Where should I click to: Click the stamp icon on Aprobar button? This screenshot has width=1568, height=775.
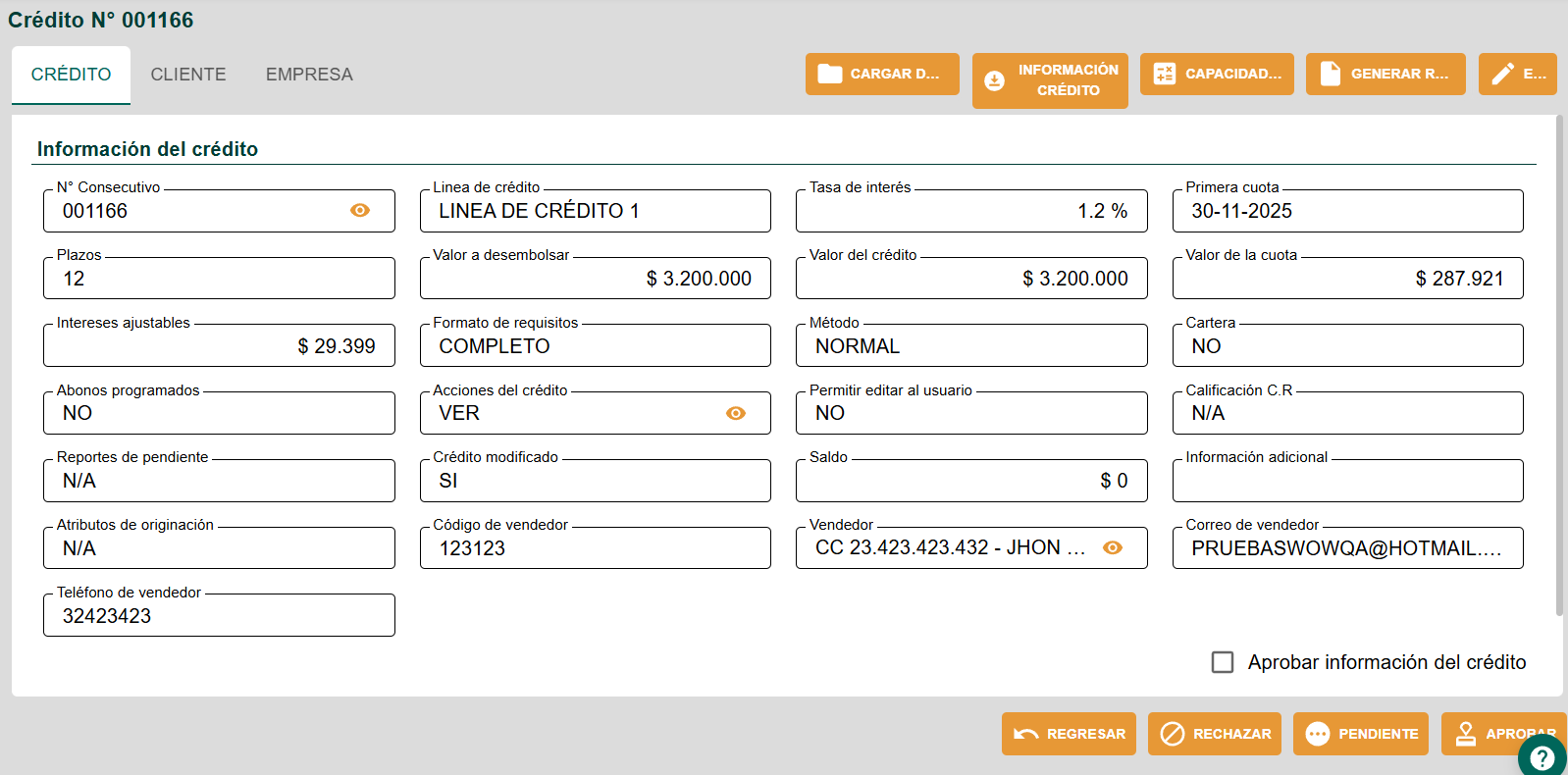coord(1465,734)
